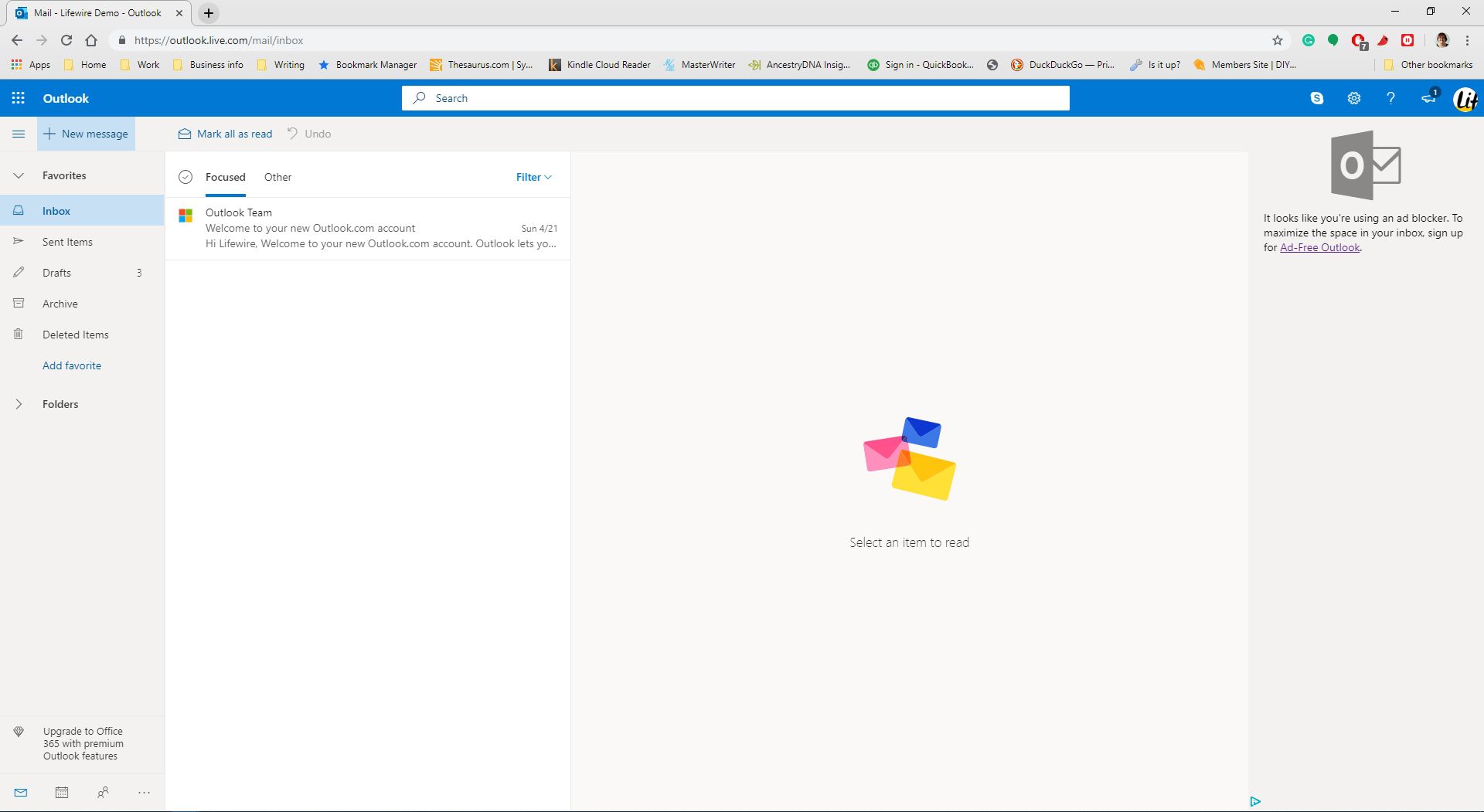Open Bookmark Manager bookmark
Screen dimensions: 1484x812
[368, 65]
